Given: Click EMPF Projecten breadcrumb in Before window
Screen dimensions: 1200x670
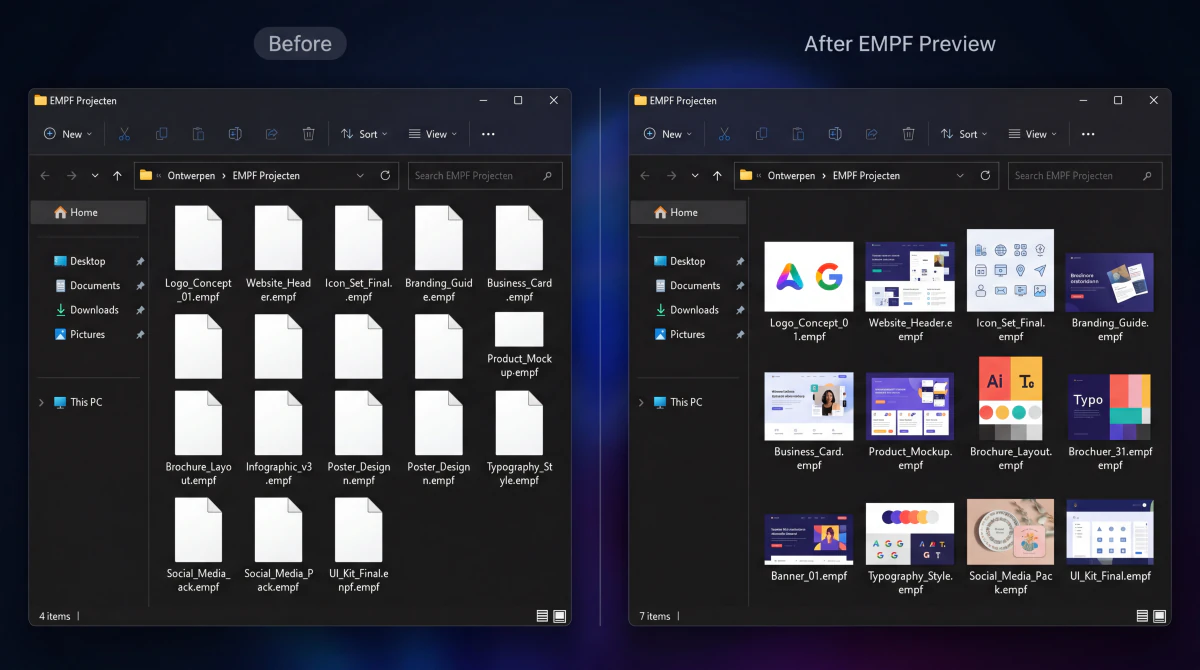Looking at the screenshot, I should coord(266,176).
